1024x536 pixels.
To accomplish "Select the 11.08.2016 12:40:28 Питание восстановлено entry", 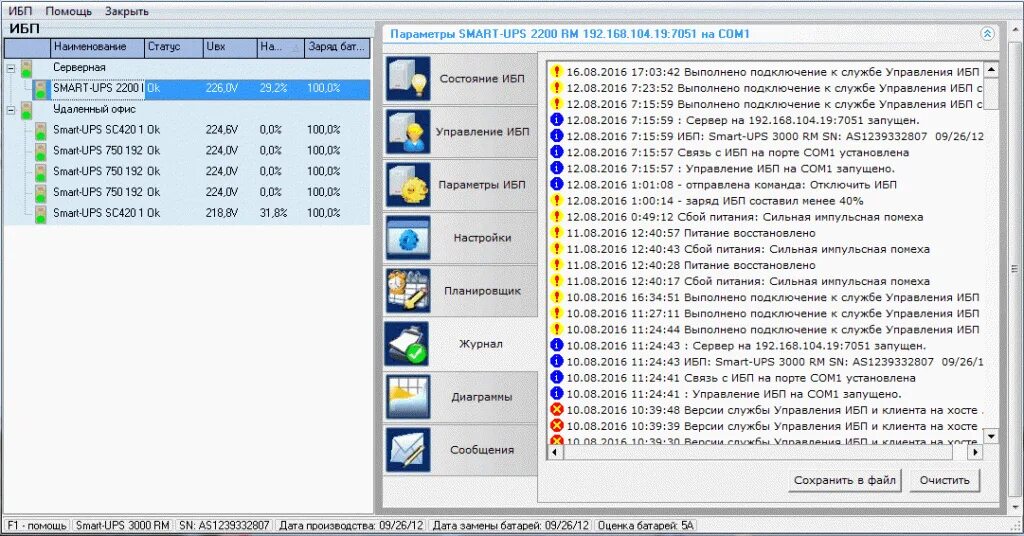I will coord(690,265).
